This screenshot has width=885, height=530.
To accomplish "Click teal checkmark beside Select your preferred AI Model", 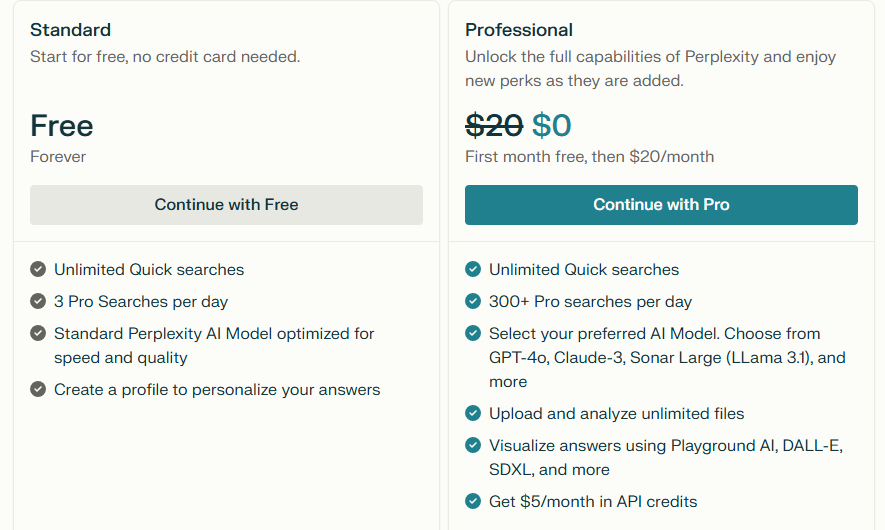I will 473,334.
